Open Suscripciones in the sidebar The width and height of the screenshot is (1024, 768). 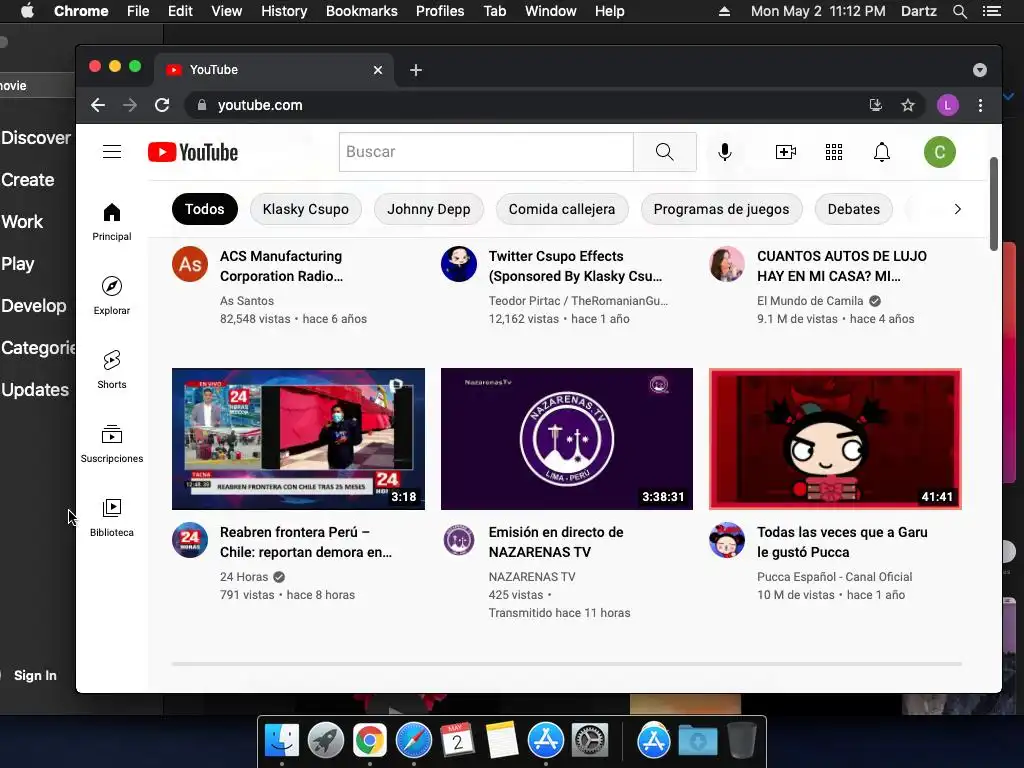[x=112, y=444]
